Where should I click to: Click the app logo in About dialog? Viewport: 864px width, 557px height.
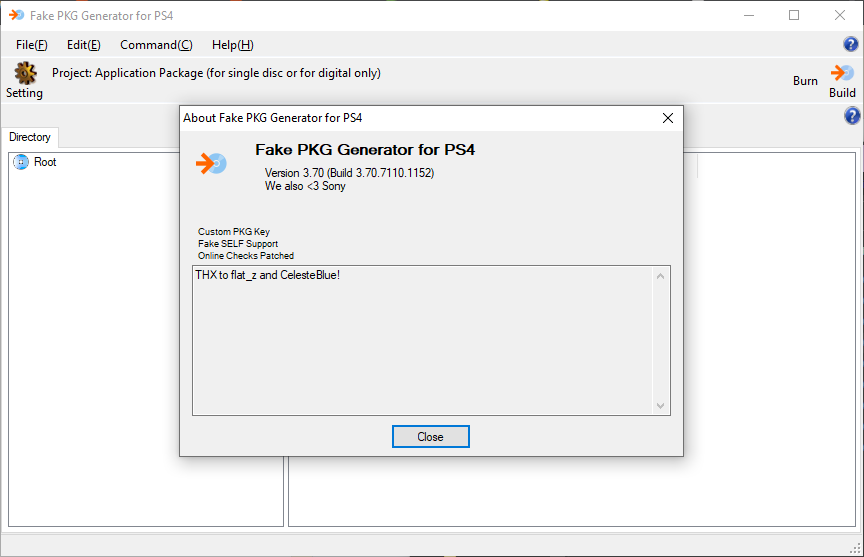pyautogui.click(x=212, y=163)
